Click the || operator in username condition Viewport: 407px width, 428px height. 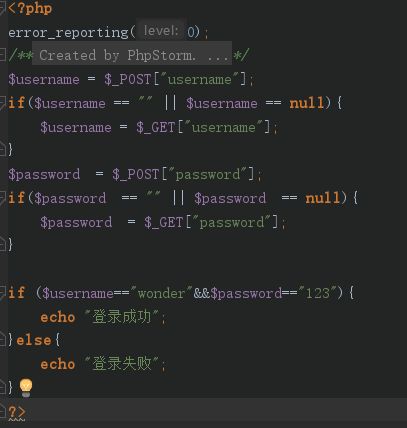[x=170, y=103]
